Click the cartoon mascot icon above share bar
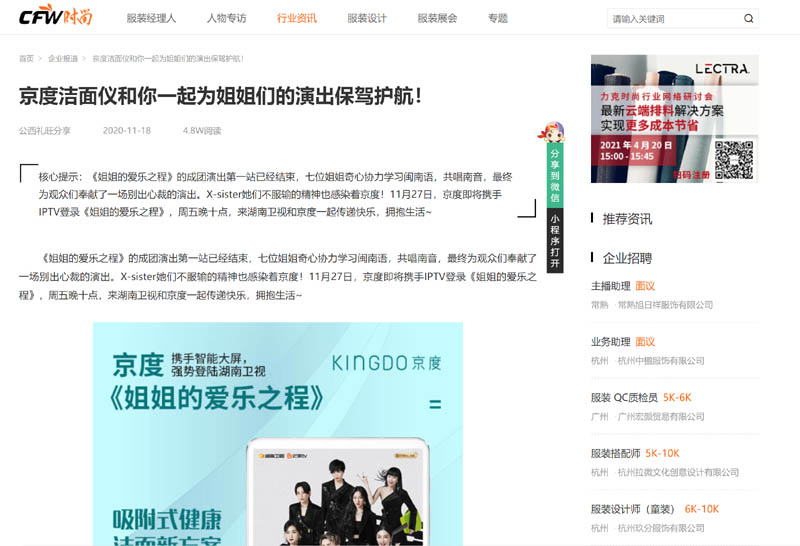This screenshot has width=800, height=546. point(552,132)
